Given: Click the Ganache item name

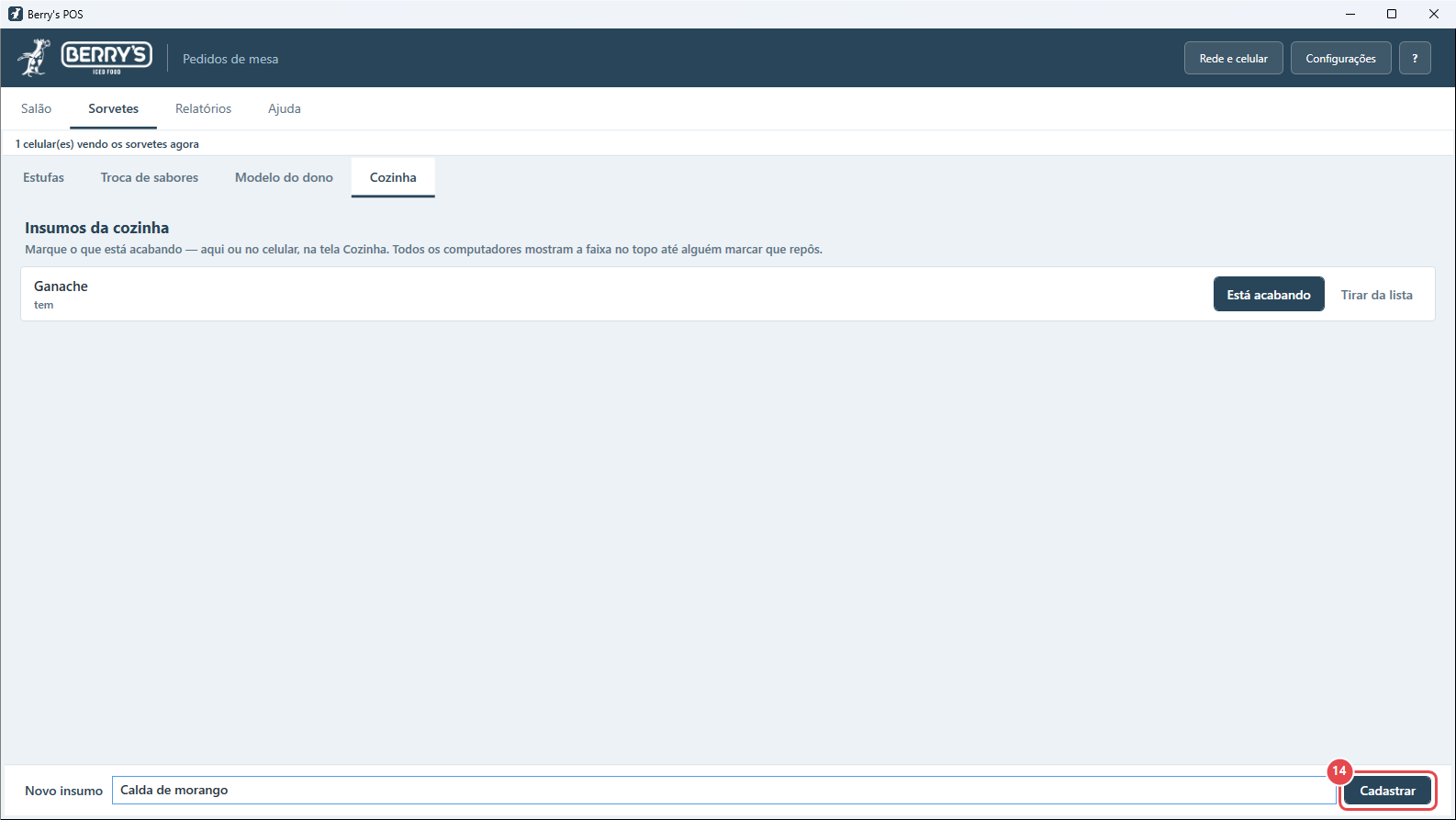Looking at the screenshot, I should [x=61, y=286].
